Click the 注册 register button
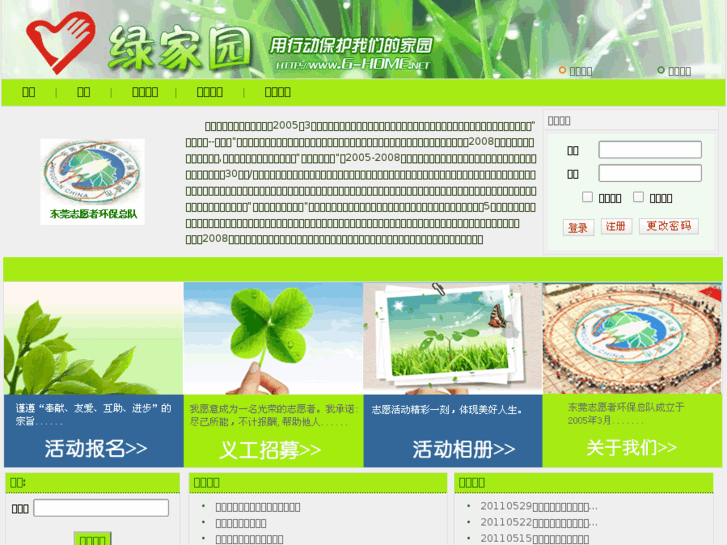Image resolution: width=727 pixels, height=545 pixels. point(616,226)
